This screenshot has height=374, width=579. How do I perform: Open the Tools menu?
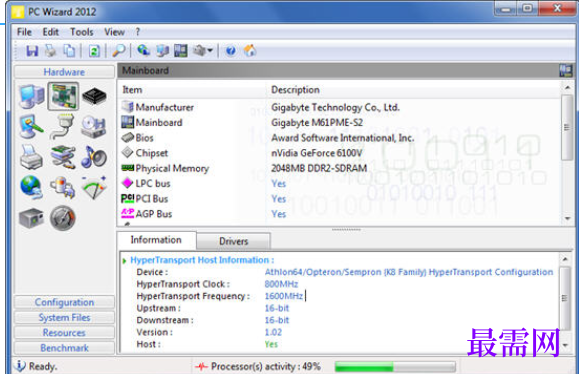point(82,32)
